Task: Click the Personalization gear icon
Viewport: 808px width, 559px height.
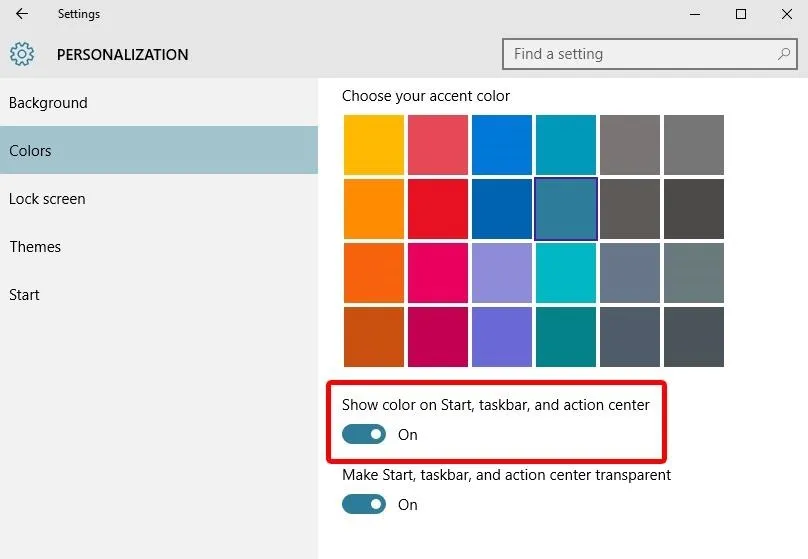Action: pos(22,54)
